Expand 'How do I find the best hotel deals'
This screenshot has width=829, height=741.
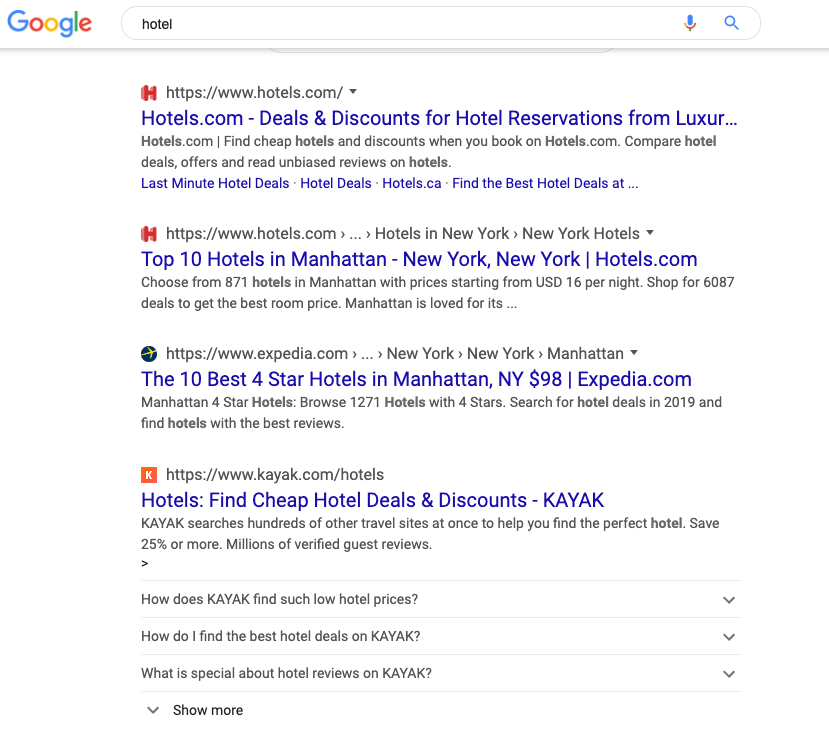tap(440, 636)
